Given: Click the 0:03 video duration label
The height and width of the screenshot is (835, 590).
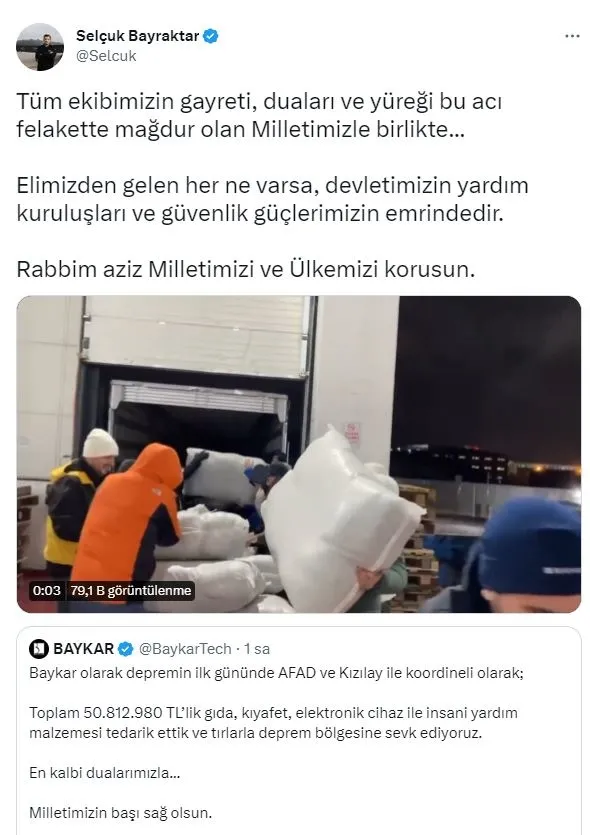Looking at the screenshot, I should [46, 591].
